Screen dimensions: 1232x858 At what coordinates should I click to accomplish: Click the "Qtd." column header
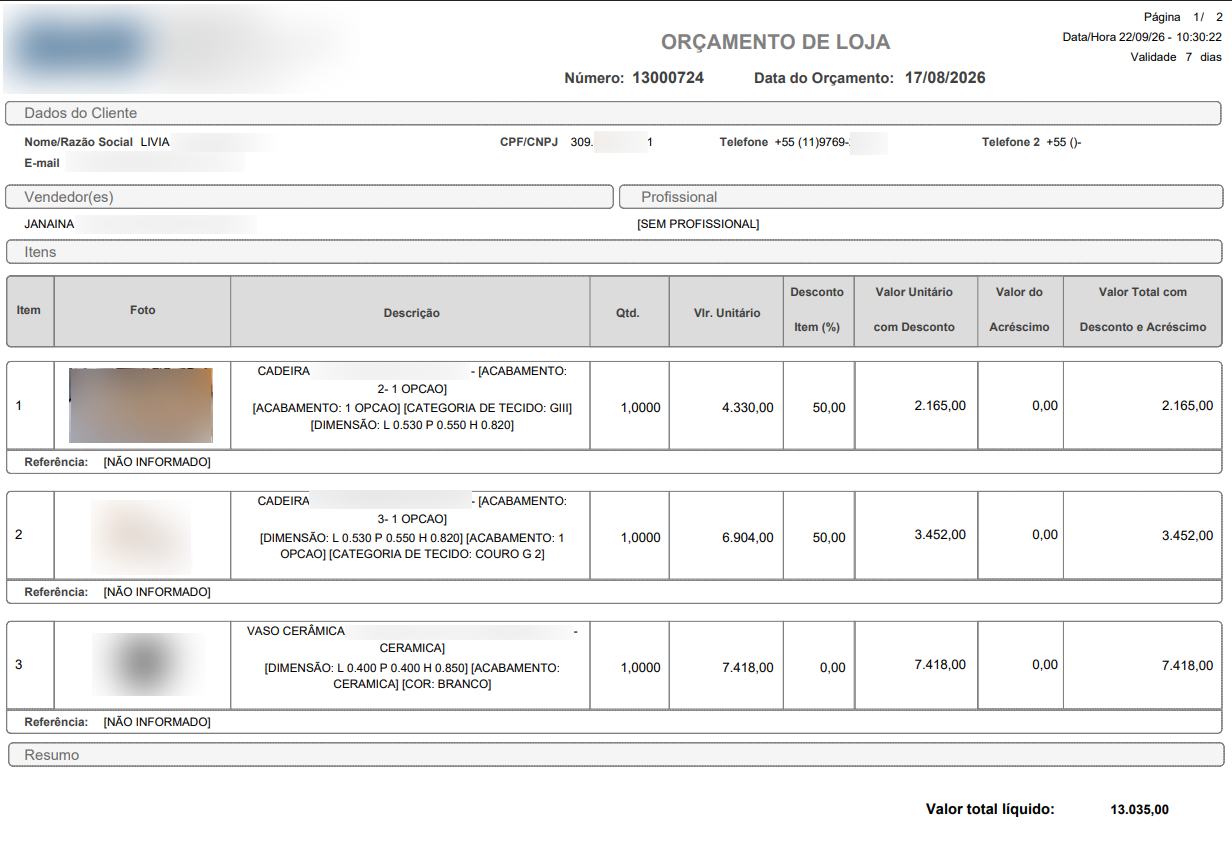[628, 313]
